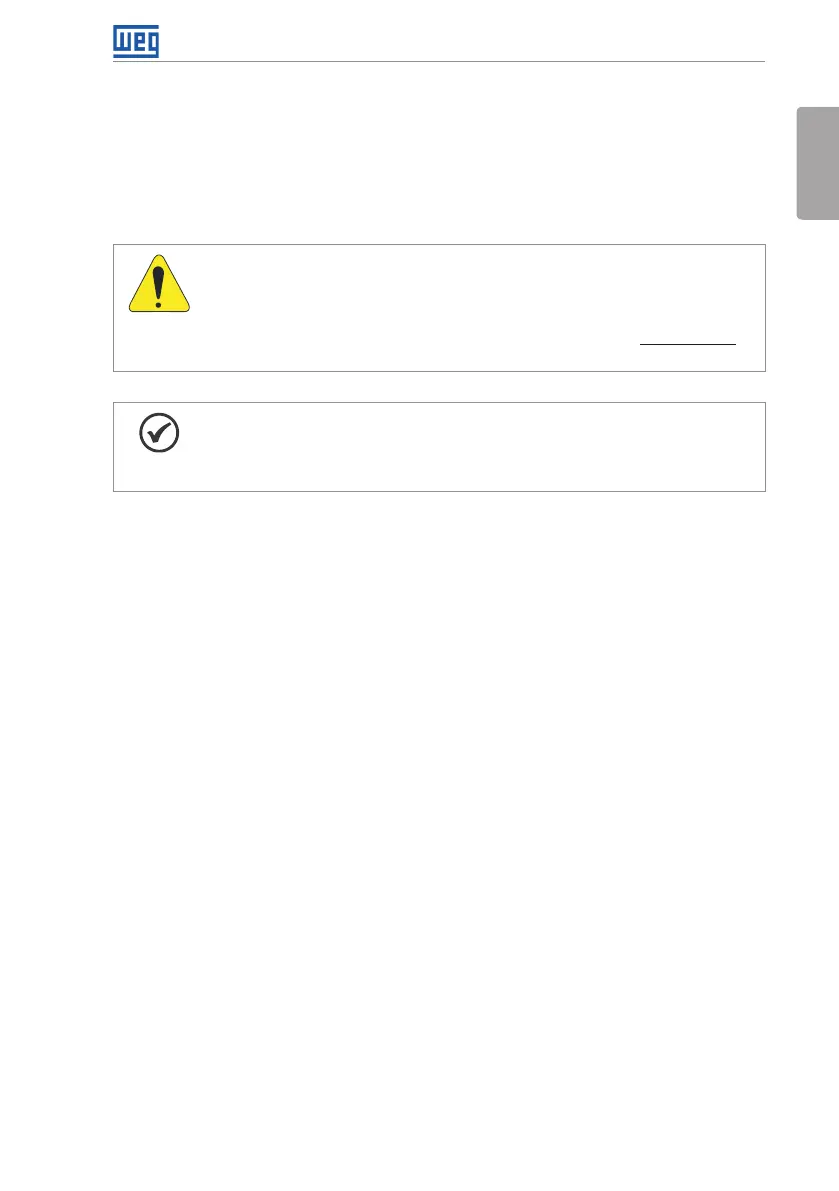Select the gray side tab on page edge
The image size is (839, 1191).
tap(818, 163)
